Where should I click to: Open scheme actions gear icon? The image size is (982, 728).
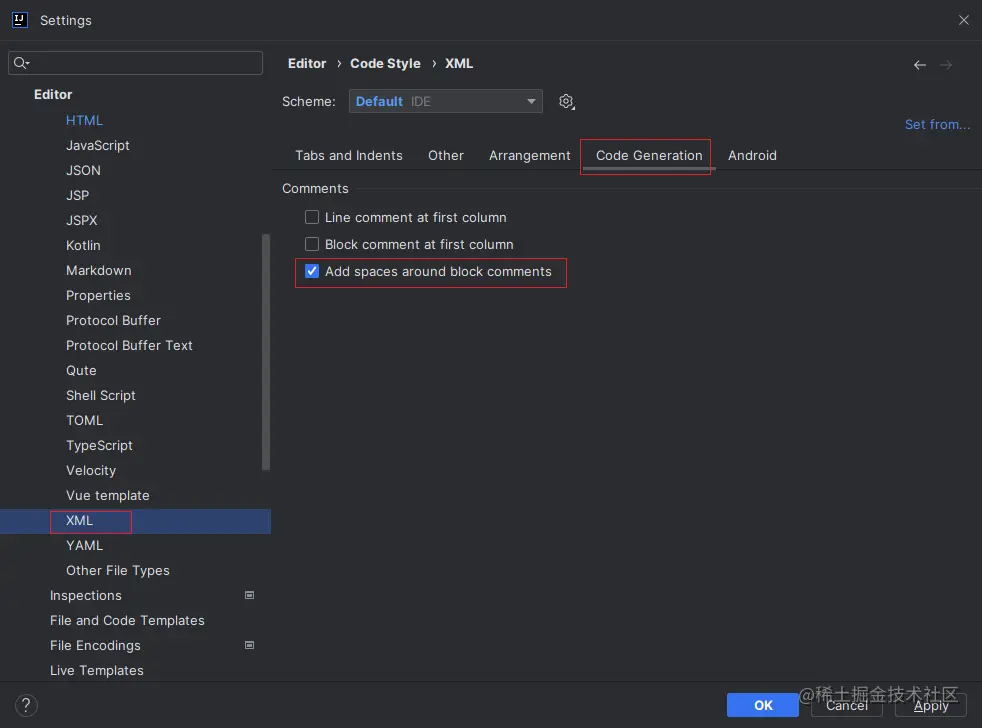pos(566,101)
